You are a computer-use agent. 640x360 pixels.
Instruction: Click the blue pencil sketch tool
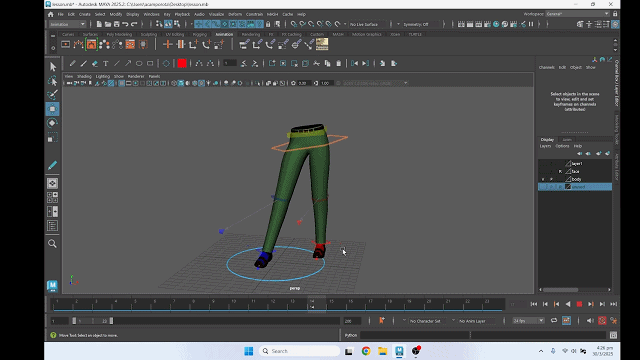(53, 165)
